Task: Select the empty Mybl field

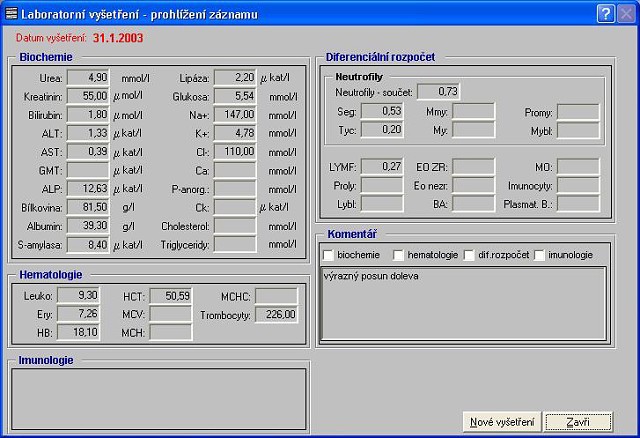Action: [578, 131]
